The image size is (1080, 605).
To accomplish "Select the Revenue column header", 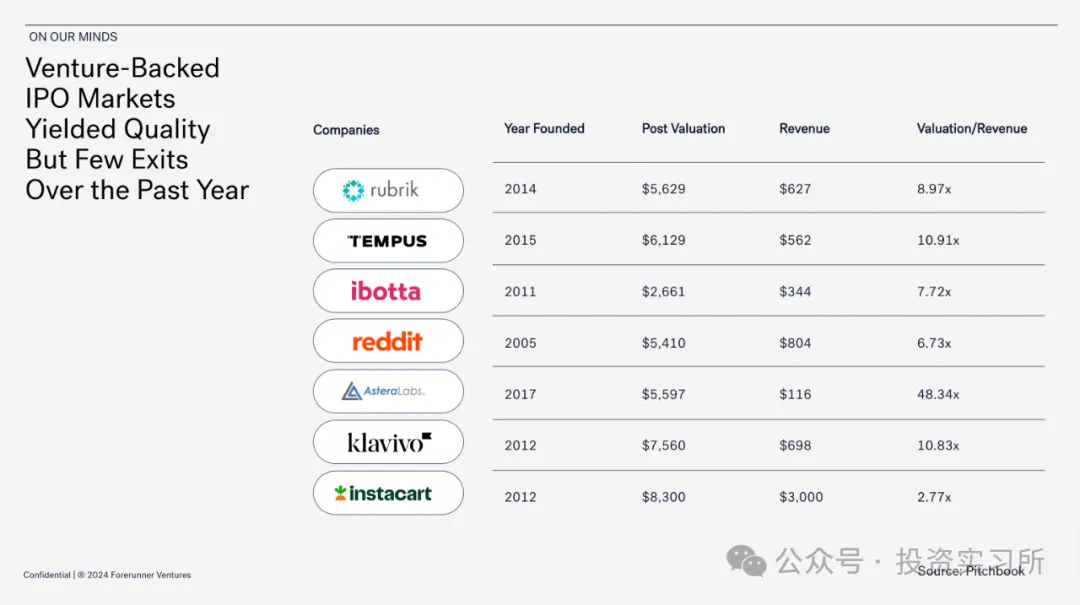I will [x=804, y=129].
